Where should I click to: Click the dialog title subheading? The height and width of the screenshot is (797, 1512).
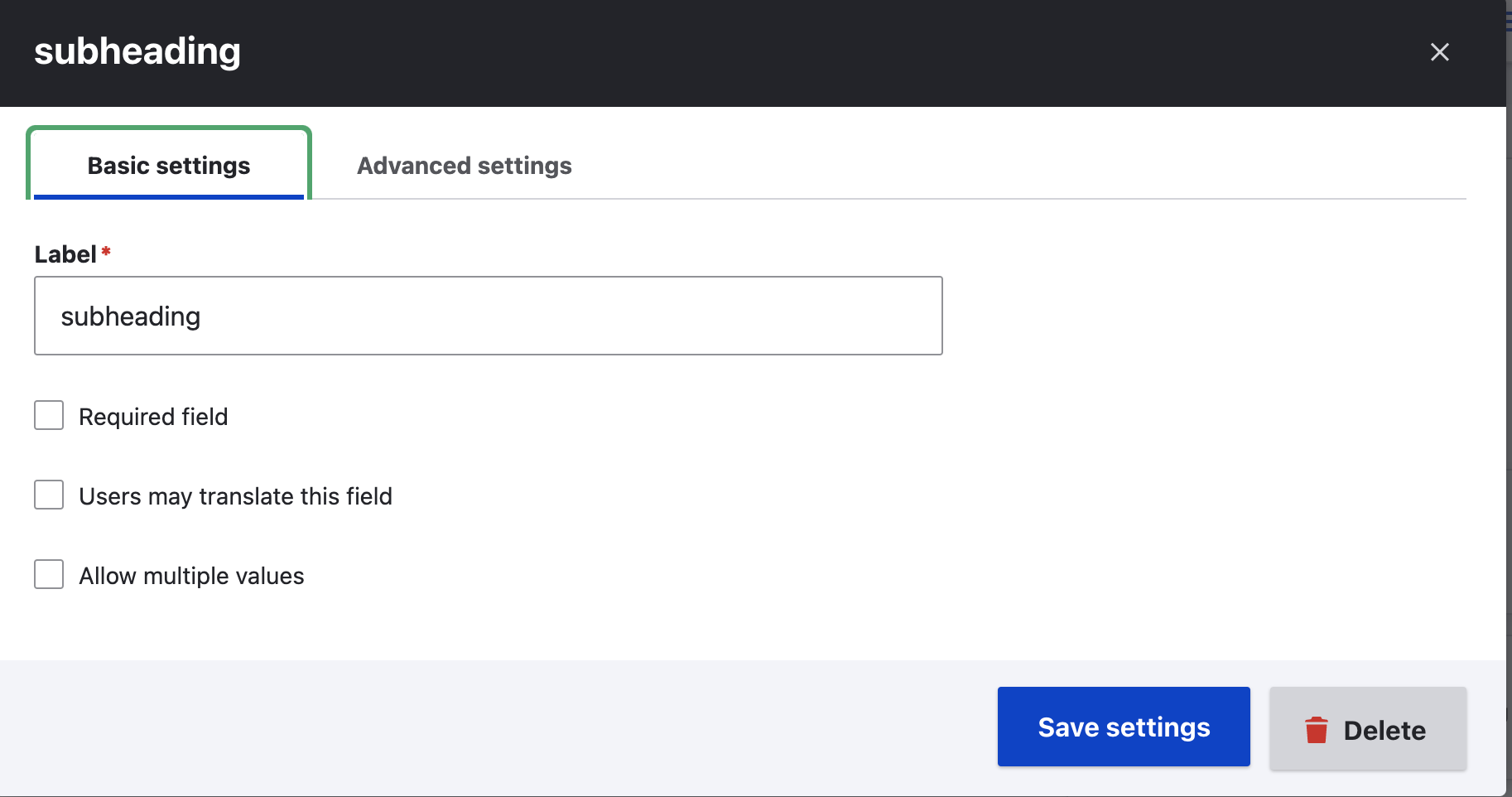click(137, 51)
